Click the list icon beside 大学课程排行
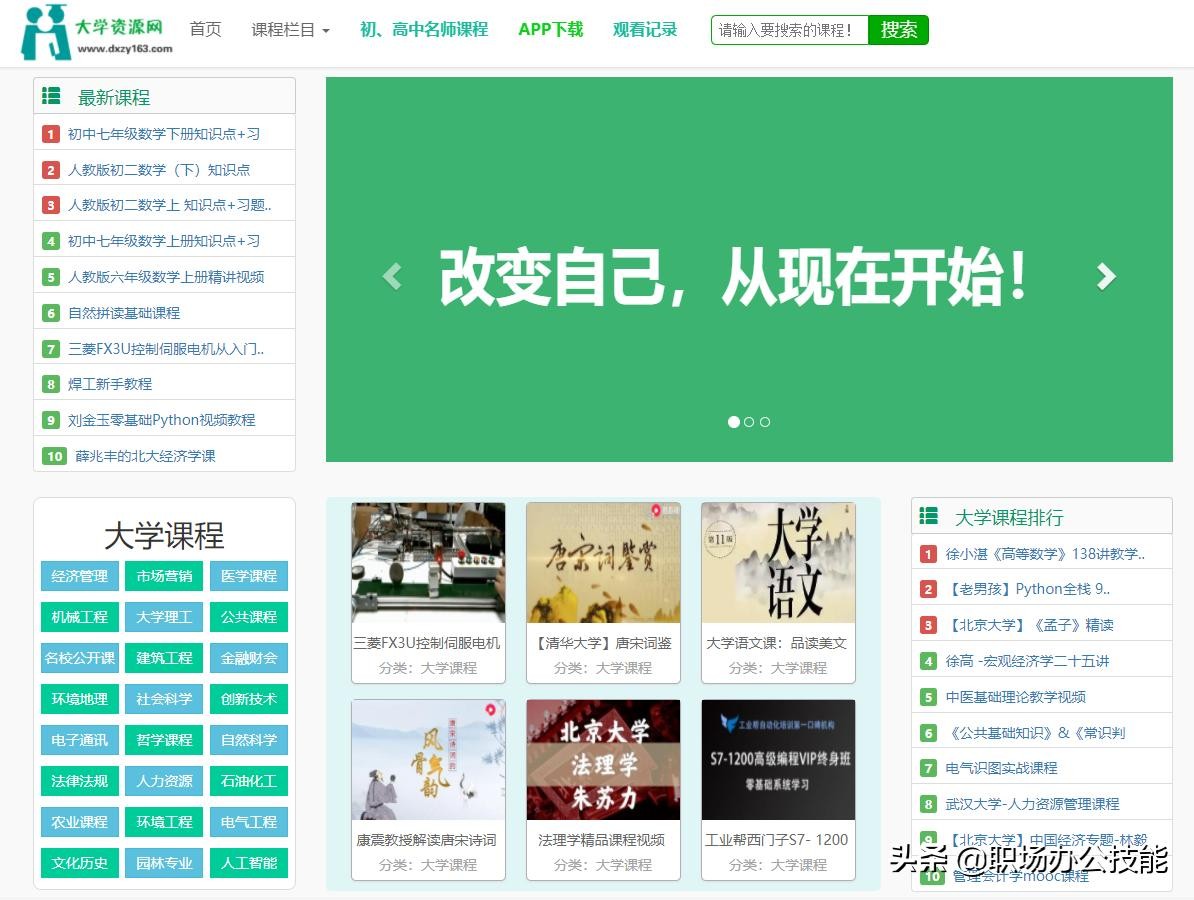 929,516
